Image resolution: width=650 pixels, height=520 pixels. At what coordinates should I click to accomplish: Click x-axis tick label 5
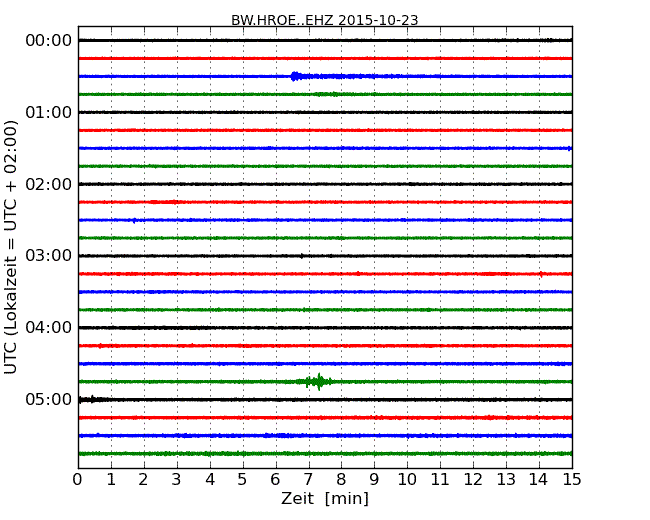243,480
